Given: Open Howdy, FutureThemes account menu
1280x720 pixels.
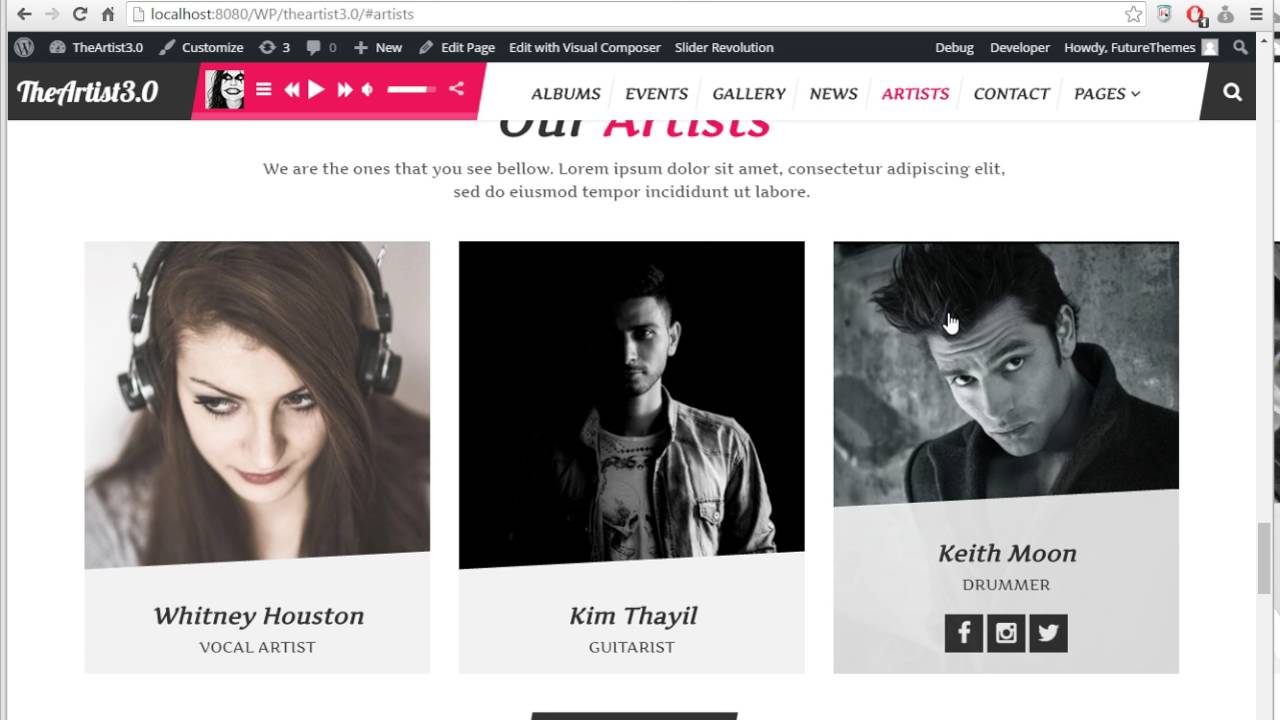Looking at the screenshot, I should click(x=1141, y=47).
